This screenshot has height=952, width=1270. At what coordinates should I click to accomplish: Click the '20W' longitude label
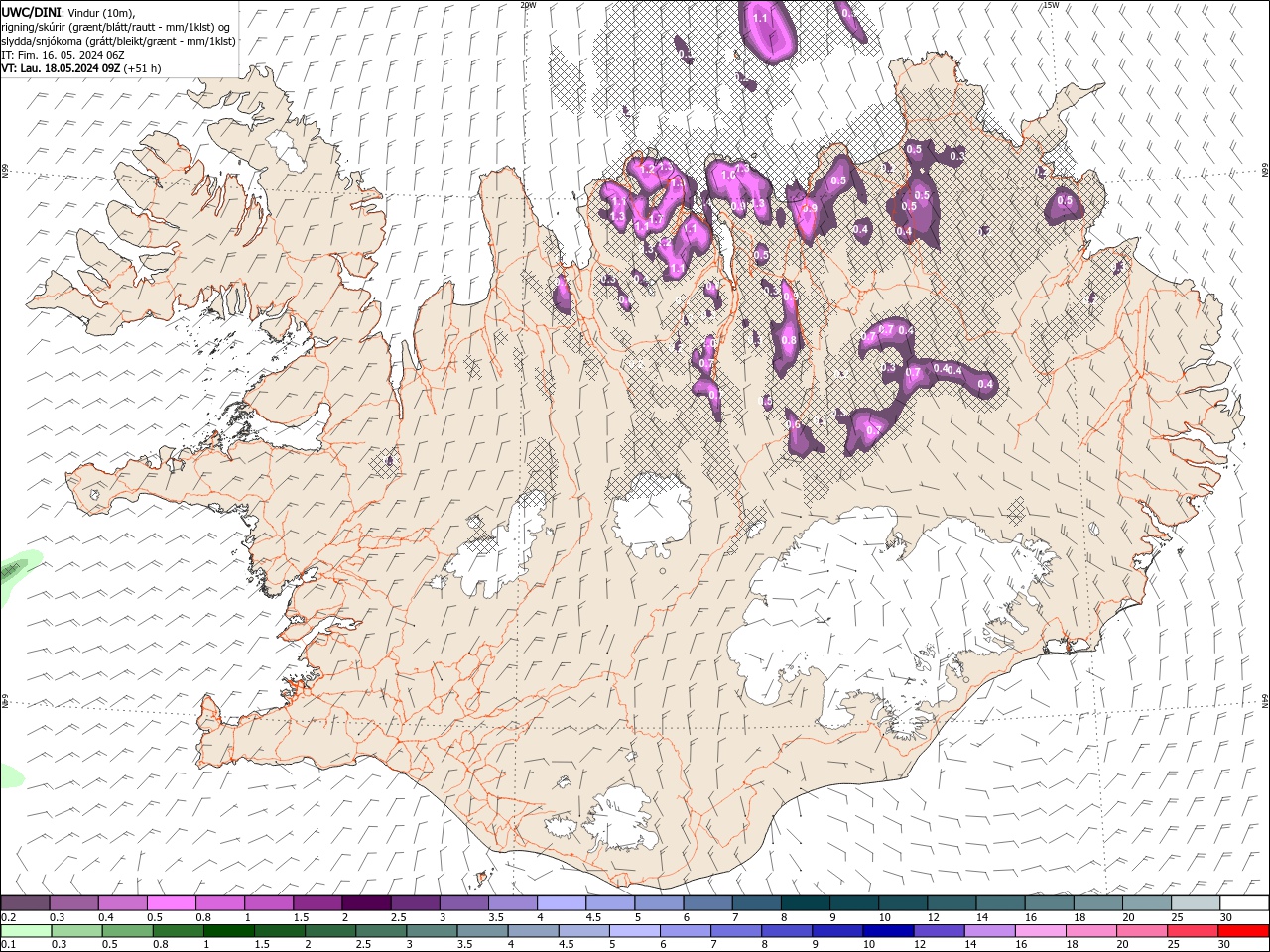pos(528,5)
